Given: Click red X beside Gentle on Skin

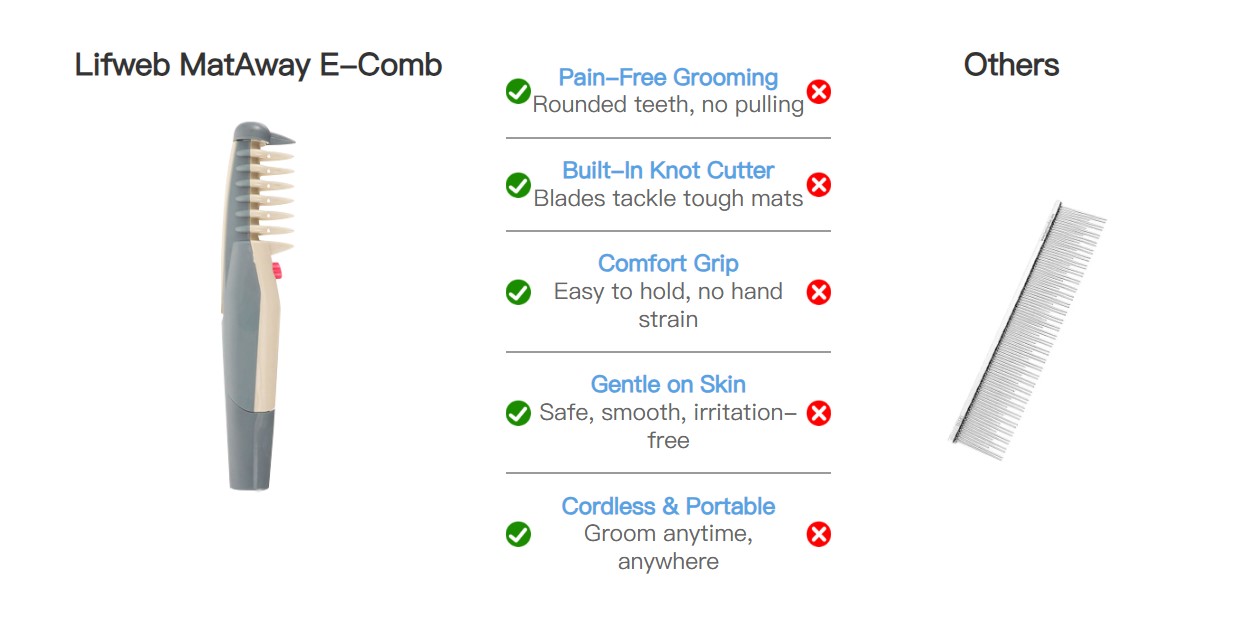Looking at the screenshot, I should click(819, 413).
